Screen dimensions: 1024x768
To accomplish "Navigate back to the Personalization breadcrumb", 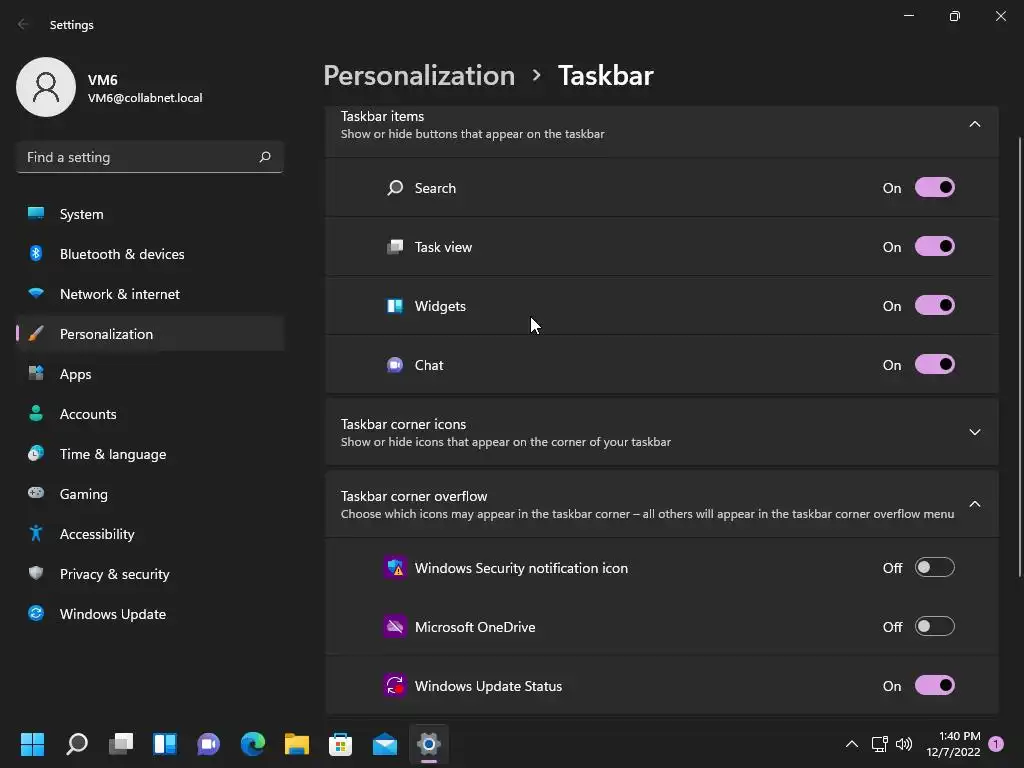I will click(x=419, y=76).
